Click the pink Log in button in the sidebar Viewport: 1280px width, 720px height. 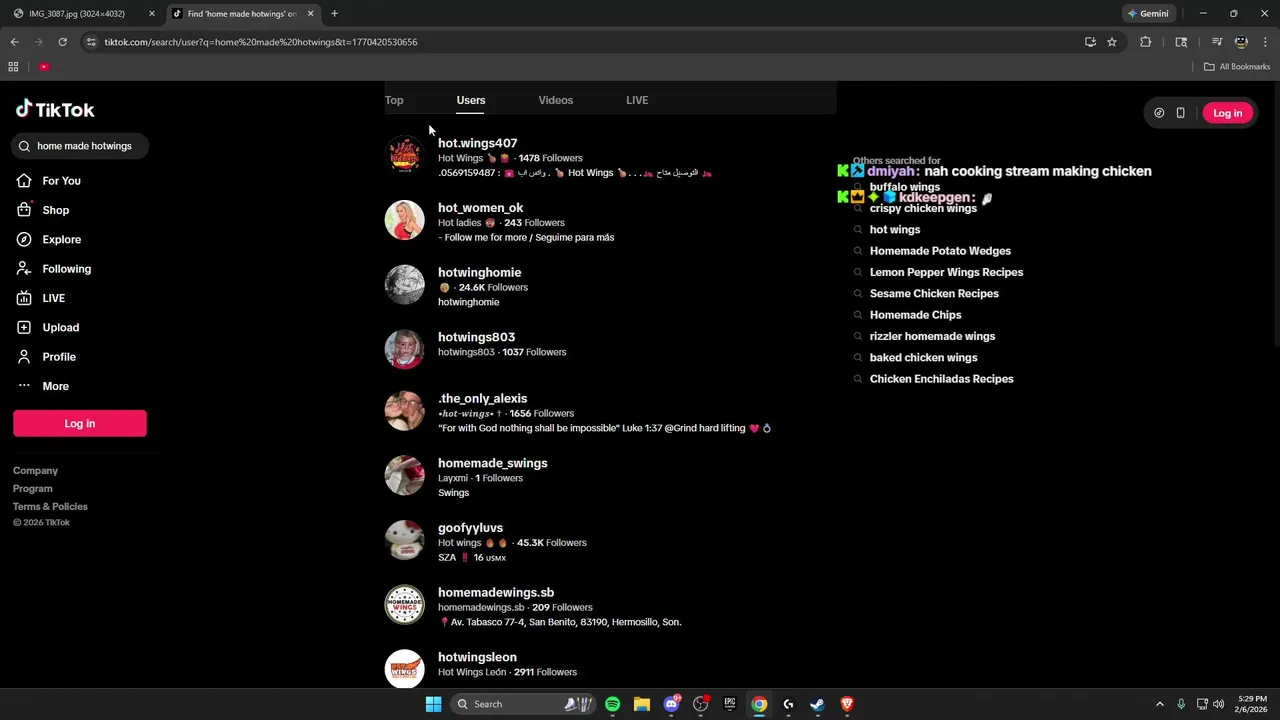click(80, 424)
